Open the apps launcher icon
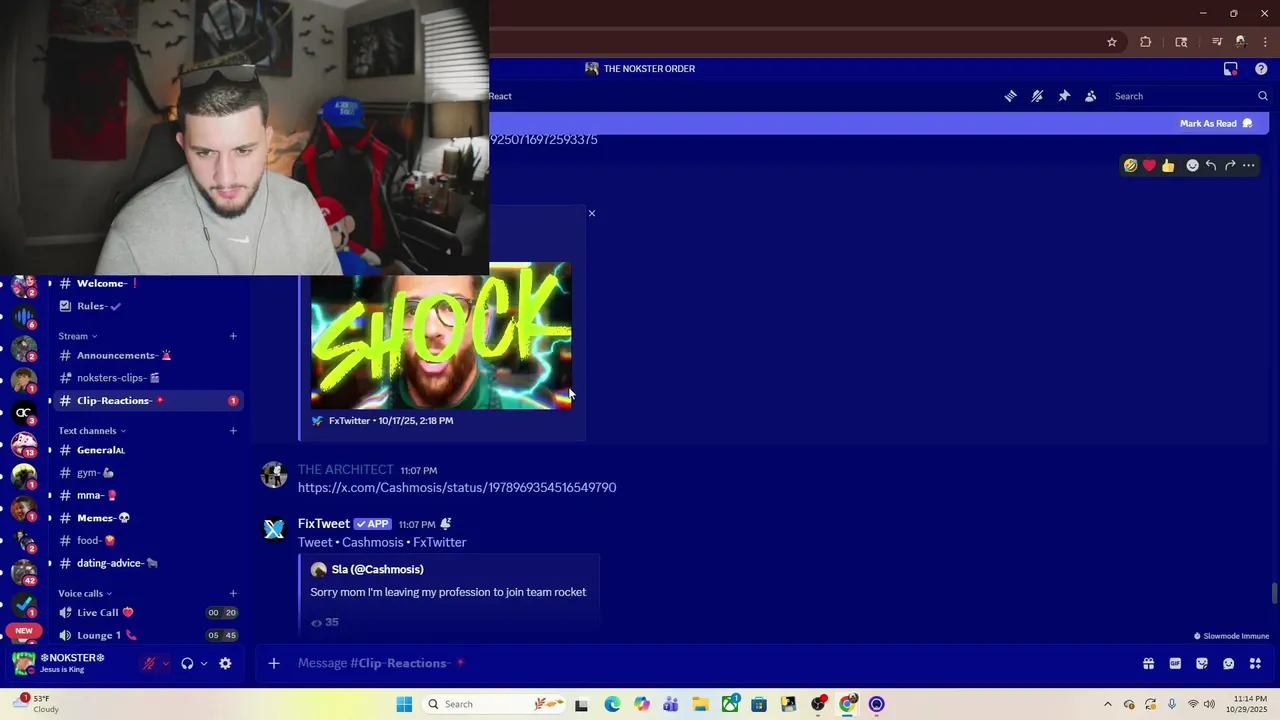The height and width of the screenshot is (720, 1280). (1255, 663)
